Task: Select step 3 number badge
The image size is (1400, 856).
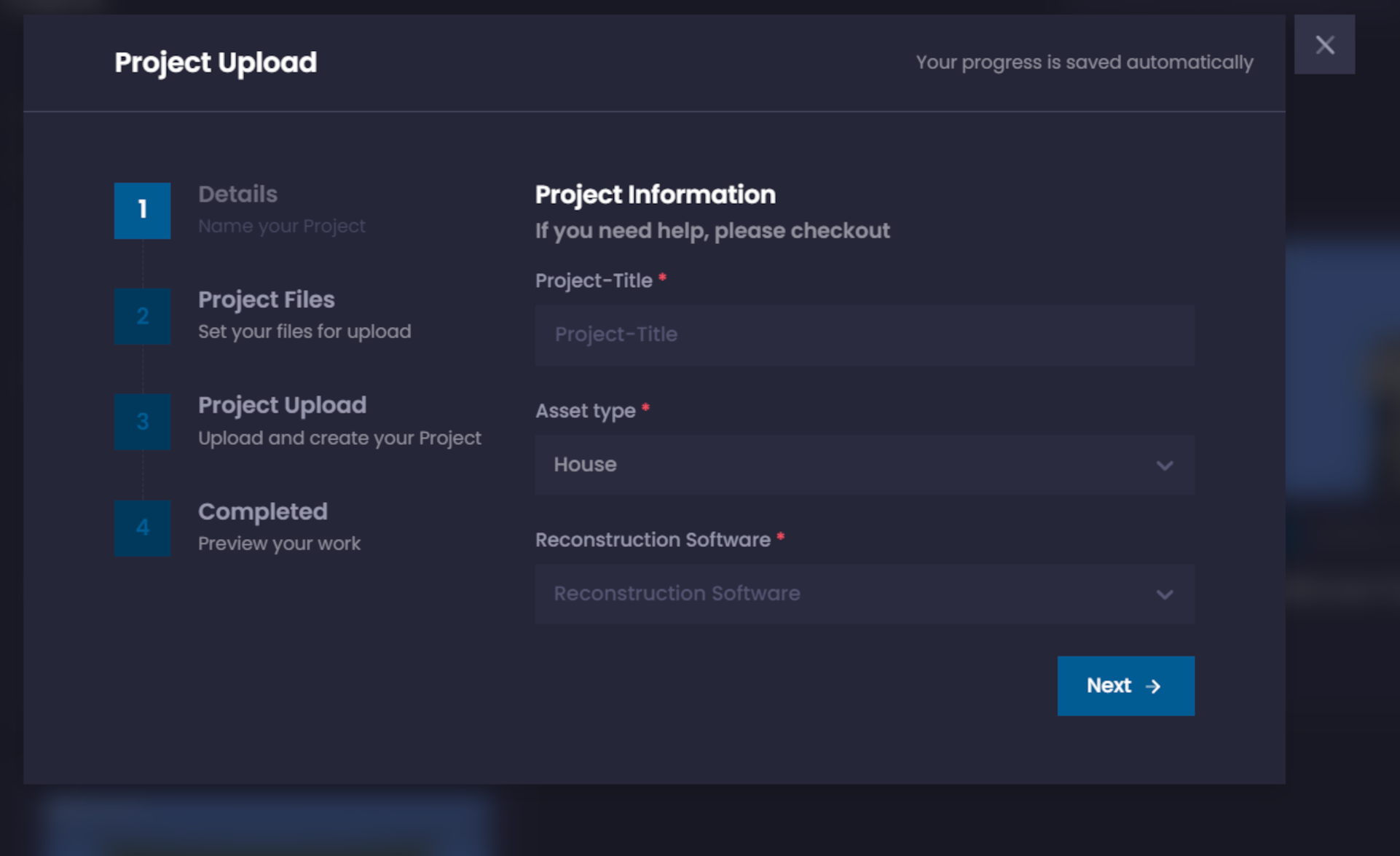Action: [142, 421]
